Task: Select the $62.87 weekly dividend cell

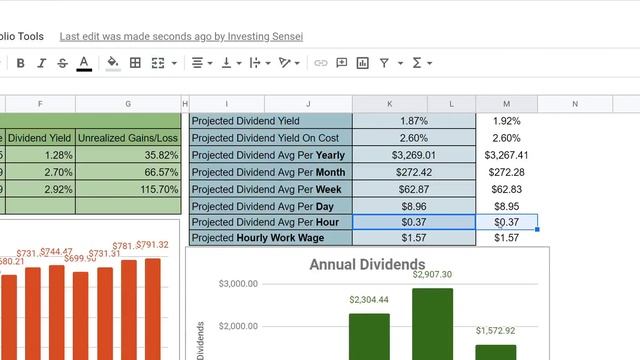Action: click(414, 189)
